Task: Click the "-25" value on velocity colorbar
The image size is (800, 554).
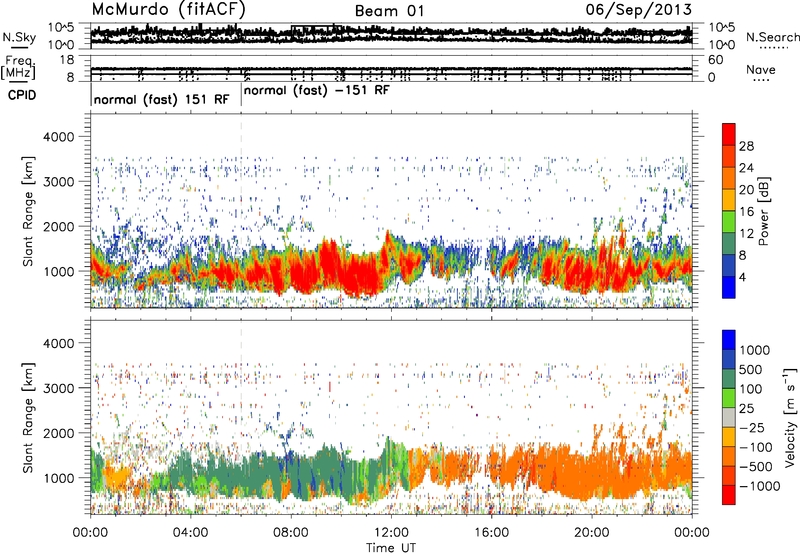Action: [x=752, y=427]
